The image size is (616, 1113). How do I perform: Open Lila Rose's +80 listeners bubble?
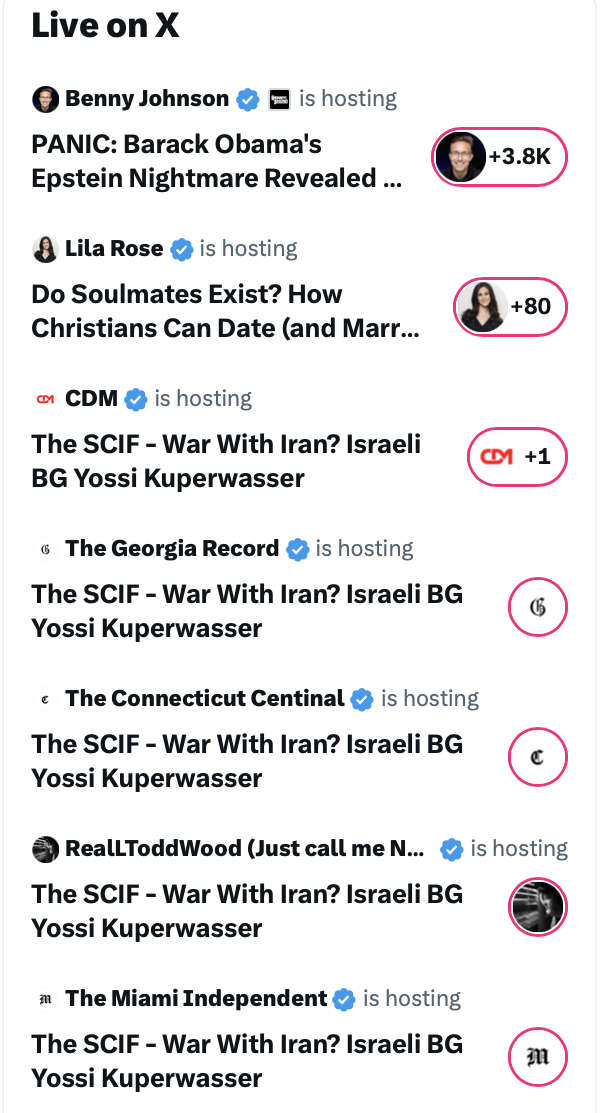click(511, 307)
